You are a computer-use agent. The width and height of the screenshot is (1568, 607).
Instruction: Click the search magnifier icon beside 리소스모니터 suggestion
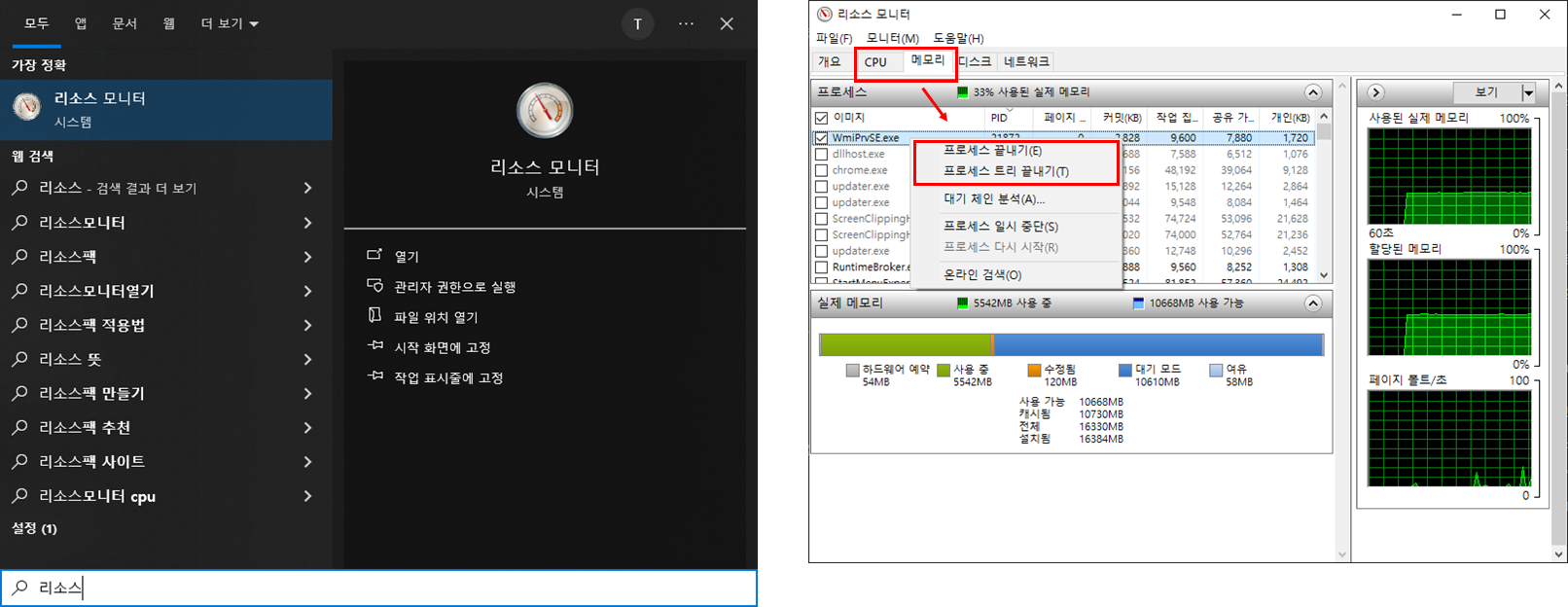[19, 222]
